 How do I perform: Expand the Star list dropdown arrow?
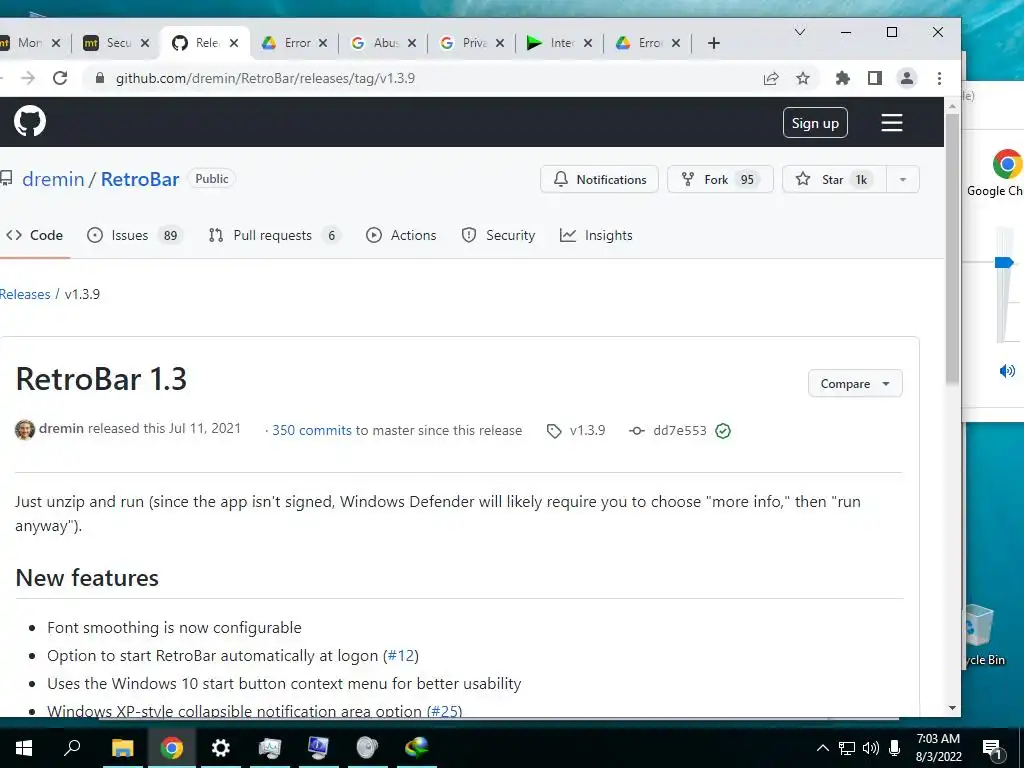pos(903,180)
